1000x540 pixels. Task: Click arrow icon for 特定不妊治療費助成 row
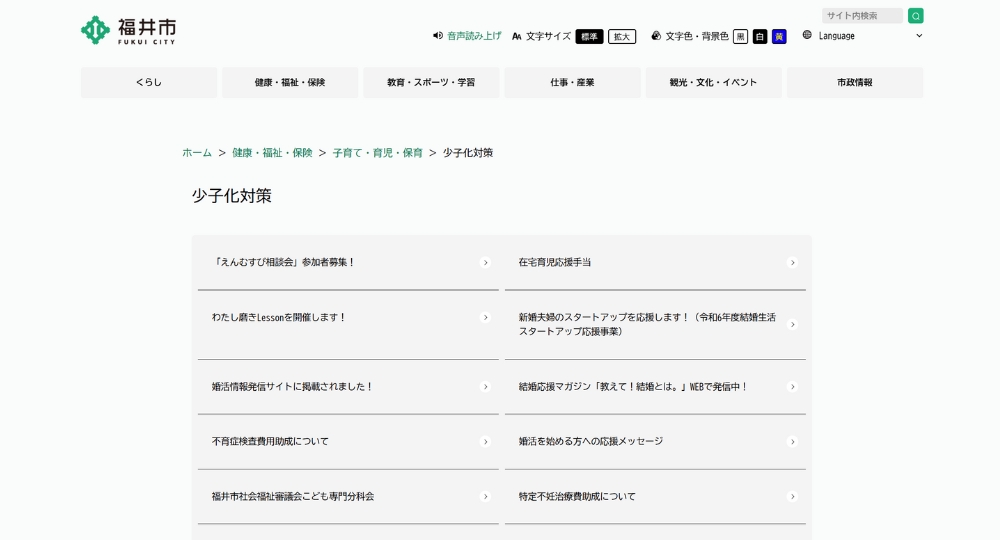click(792, 497)
